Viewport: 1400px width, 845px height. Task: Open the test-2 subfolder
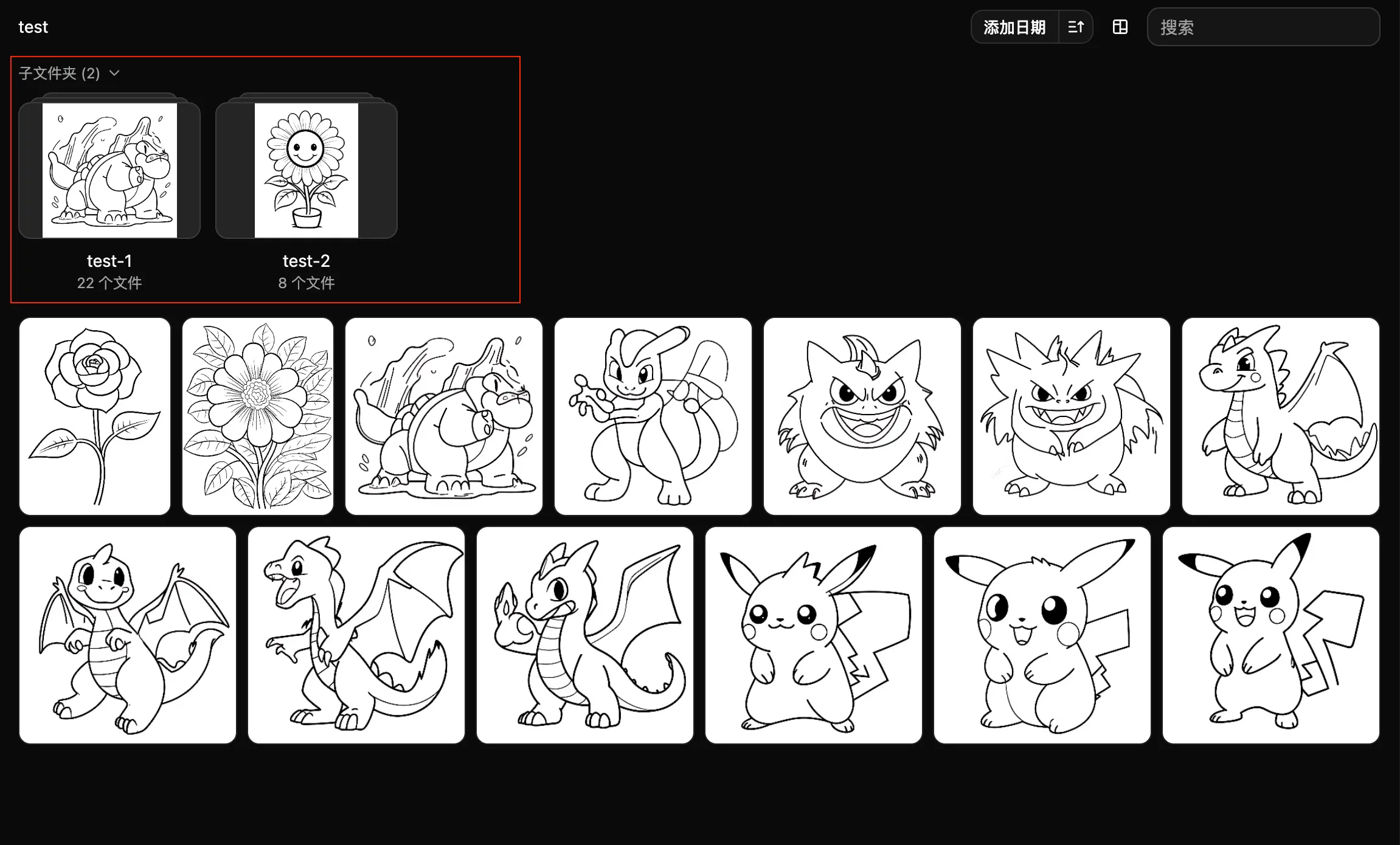[306, 170]
